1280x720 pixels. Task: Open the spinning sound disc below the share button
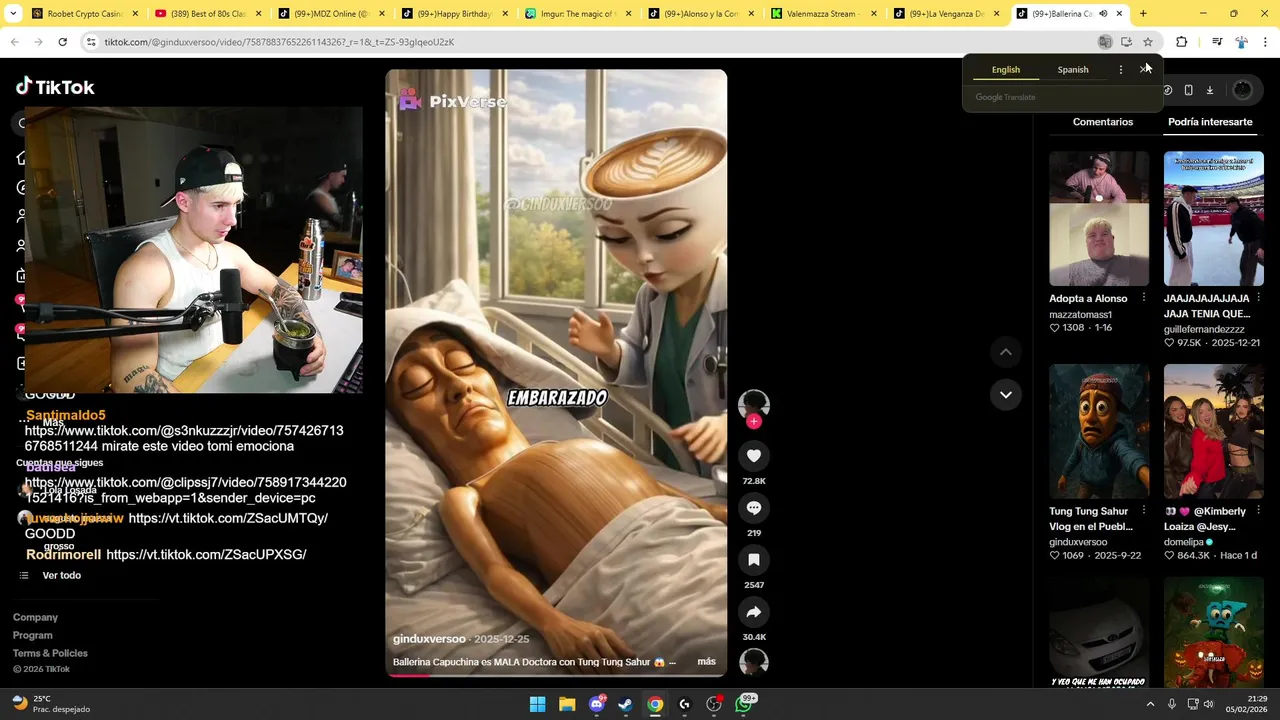pos(754,662)
